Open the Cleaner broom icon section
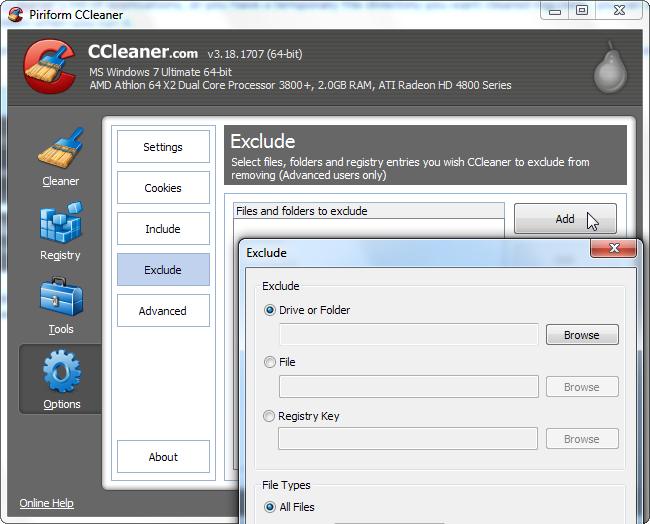Viewport: 650px width, 524px height. [x=61, y=148]
